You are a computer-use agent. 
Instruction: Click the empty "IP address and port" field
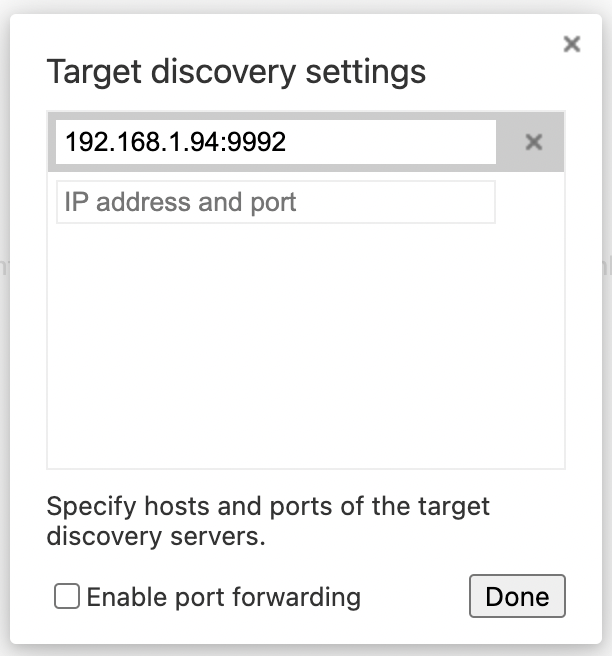pos(275,202)
